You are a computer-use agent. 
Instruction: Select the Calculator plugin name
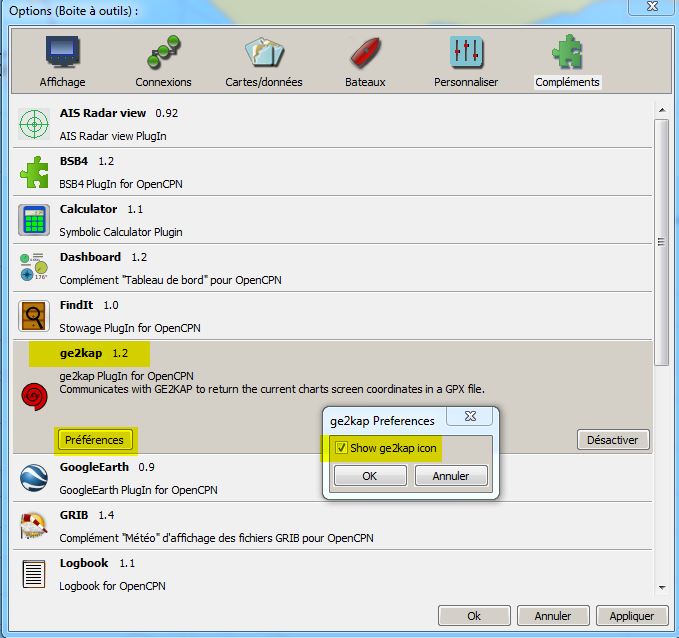pyautogui.click(x=88, y=209)
